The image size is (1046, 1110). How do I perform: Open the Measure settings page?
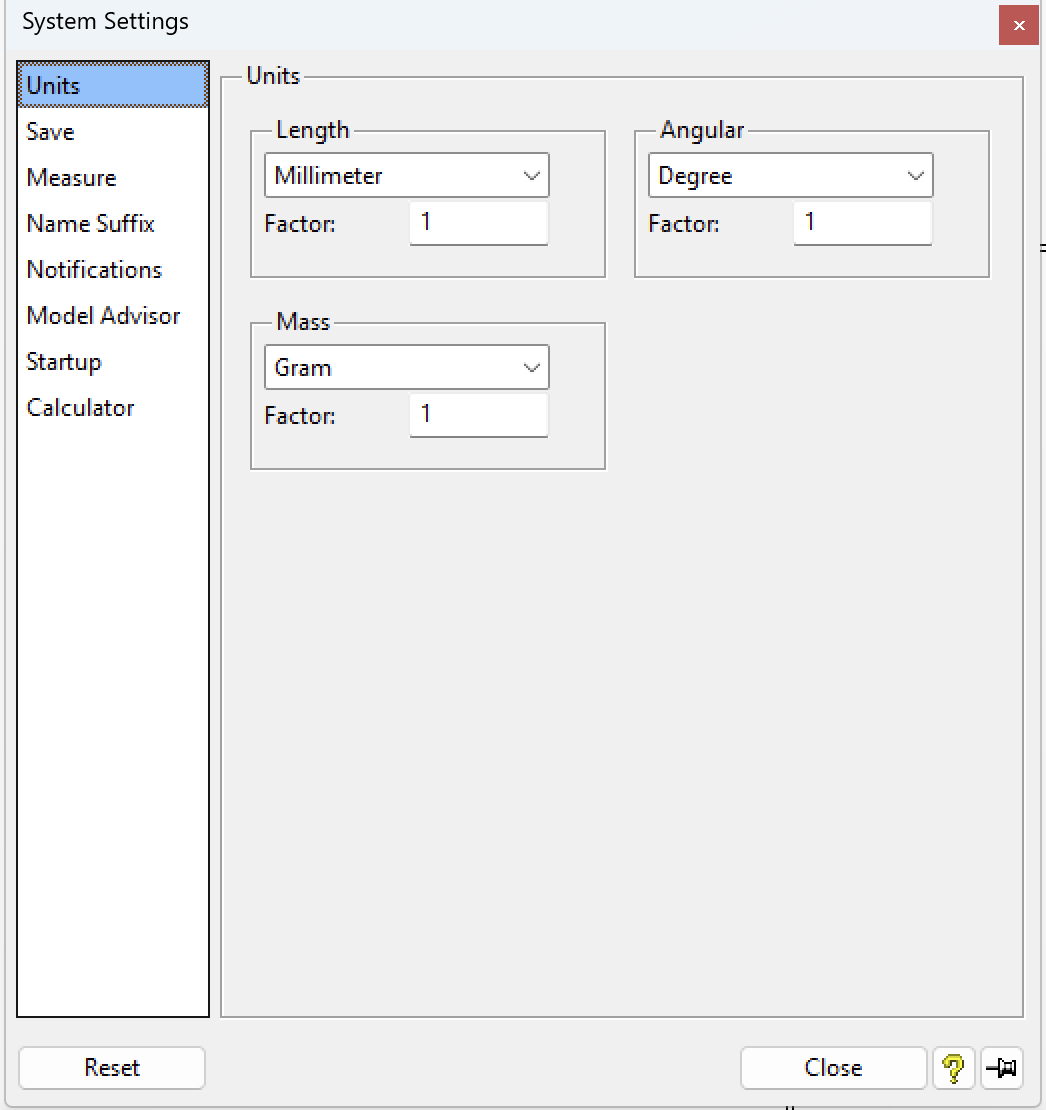click(x=71, y=177)
